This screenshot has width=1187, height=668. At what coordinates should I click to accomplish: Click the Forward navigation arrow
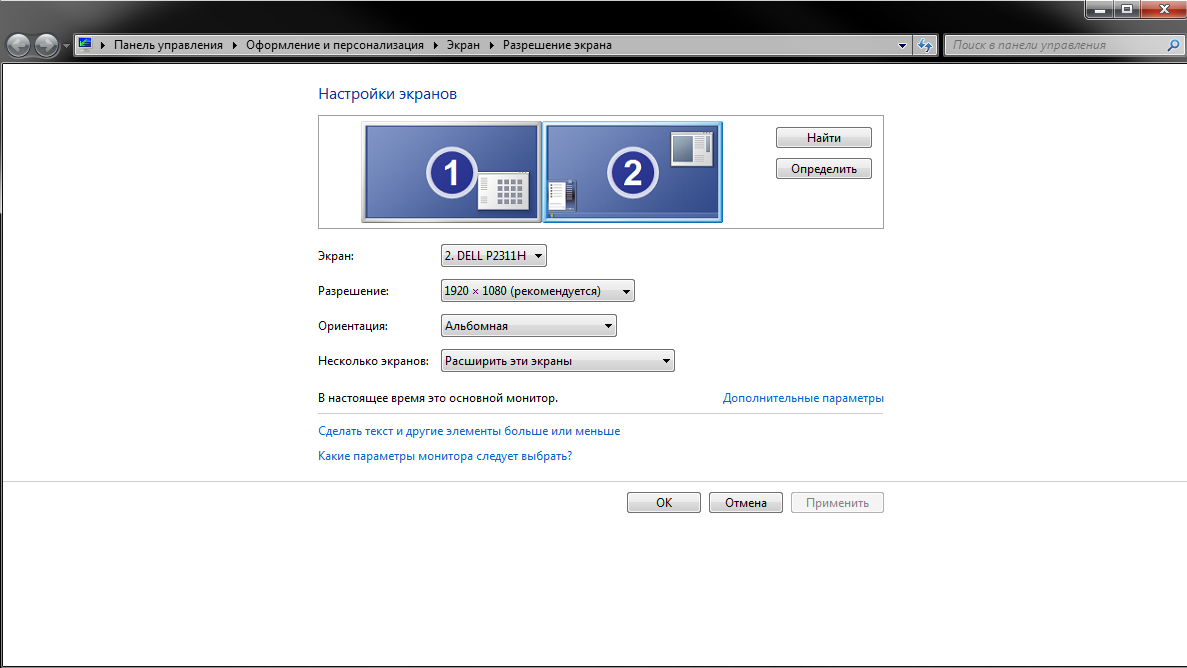tap(46, 45)
